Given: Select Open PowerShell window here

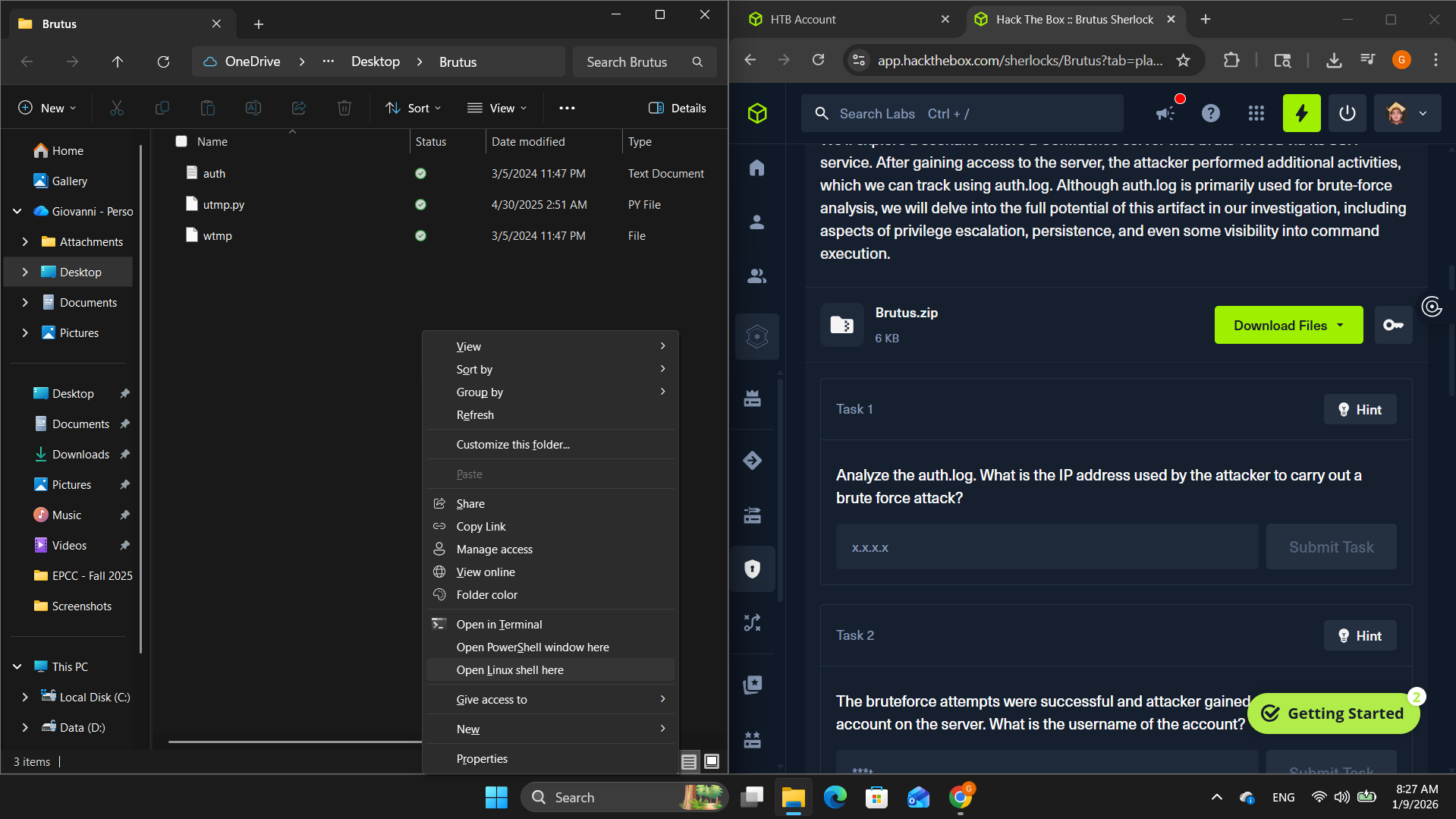Looking at the screenshot, I should click(550, 647).
